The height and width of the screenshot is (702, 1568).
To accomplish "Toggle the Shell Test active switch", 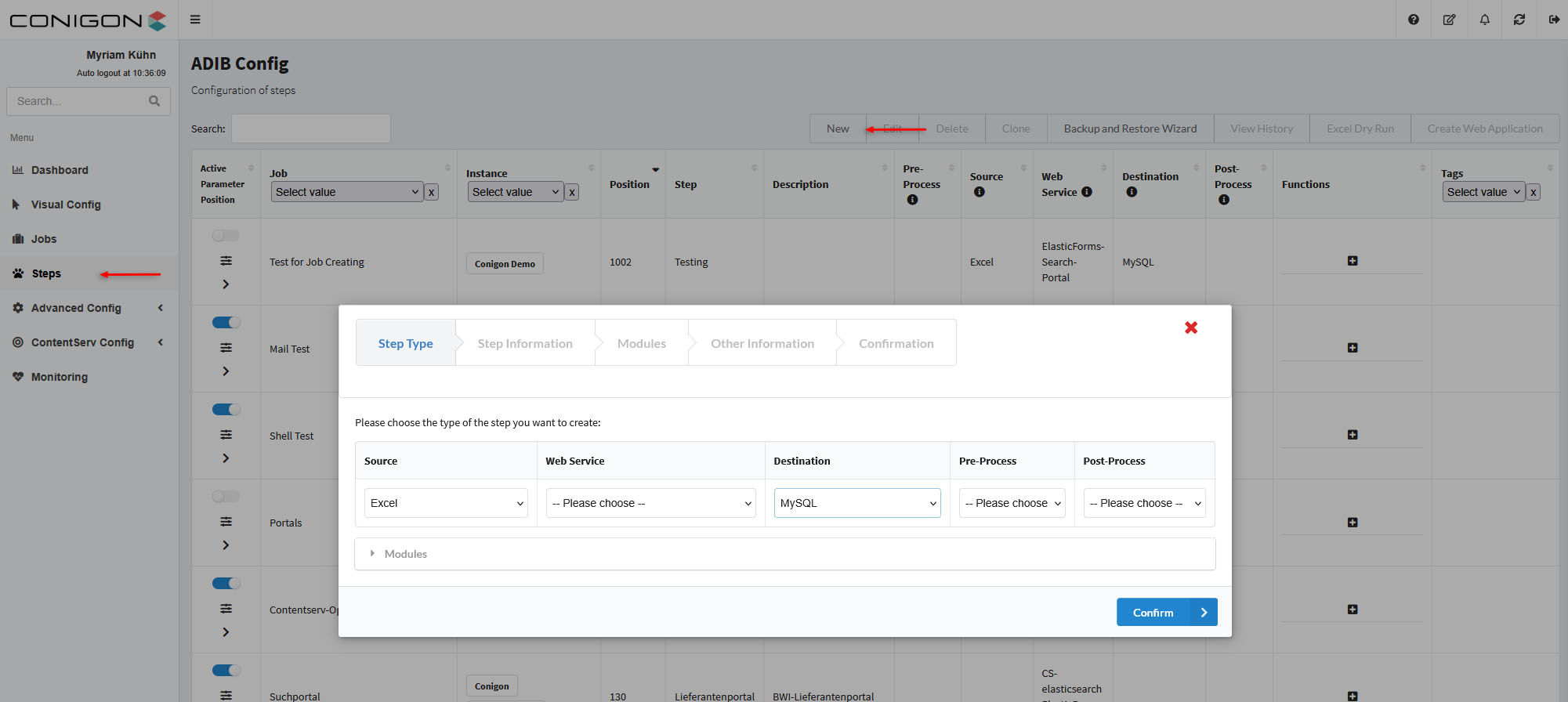I will 226,410.
